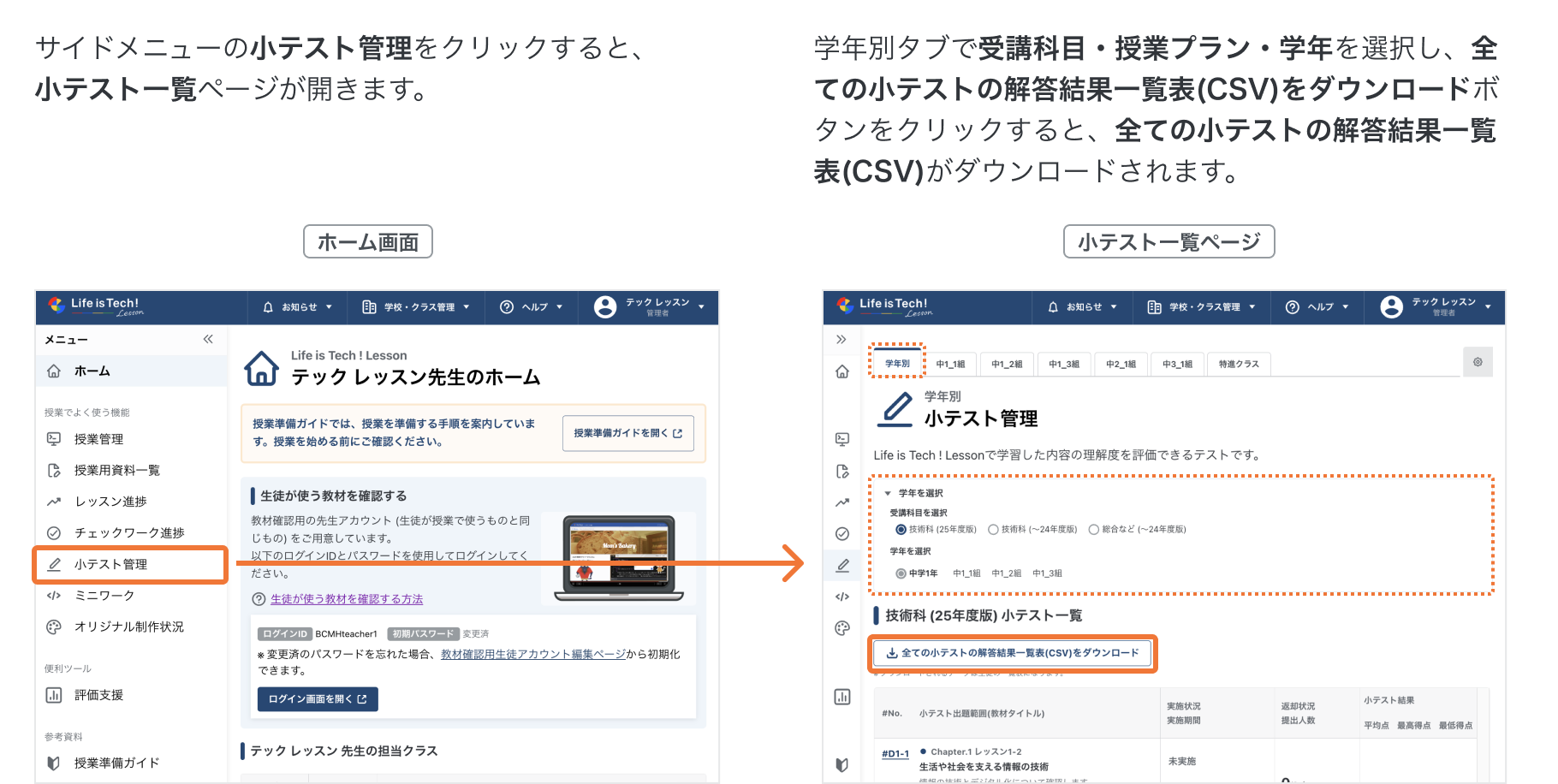Click ログイン画面を開く button
This screenshot has height=784, width=1558.
click(317, 699)
